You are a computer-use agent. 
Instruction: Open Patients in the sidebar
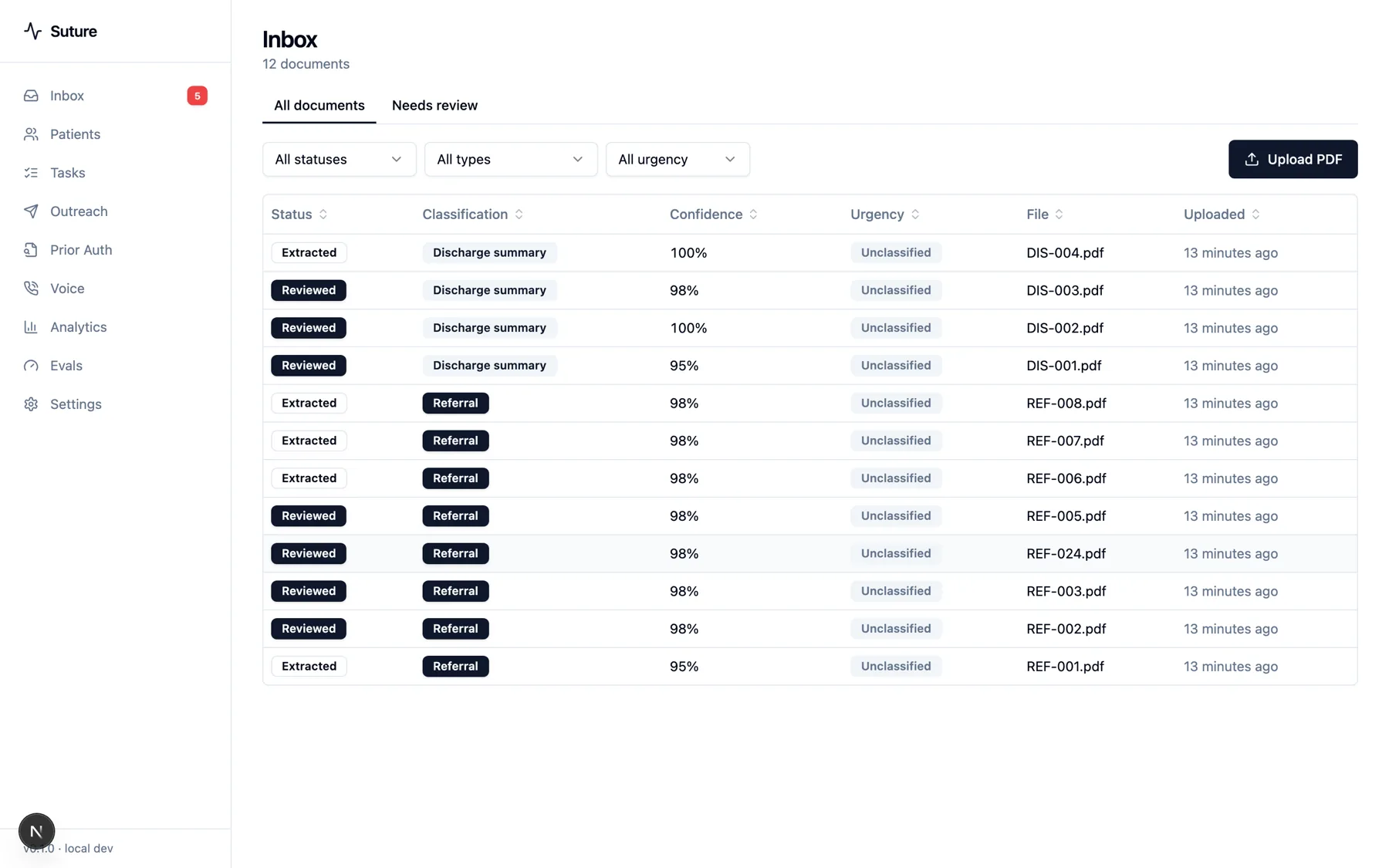(x=75, y=134)
